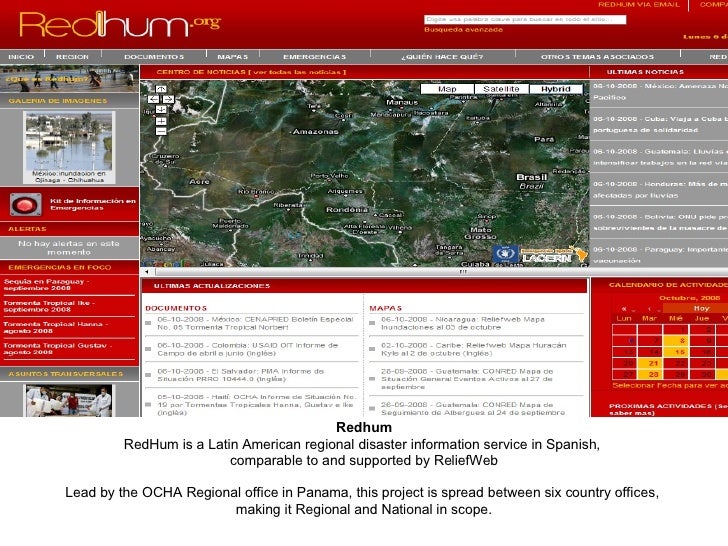Open Caribe Reliefweb Mapa Huracán Kyle
The width and height of the screenshot is (728, 546).
pyautogui.click(x=474, y=349)
